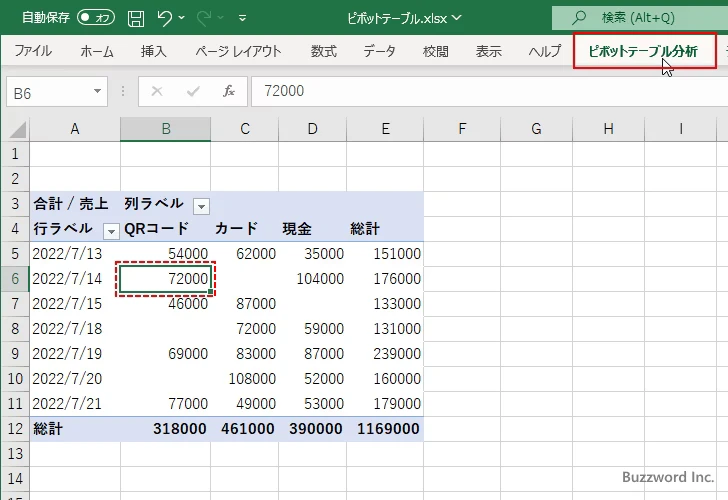The width and height of the screenshot is (728, 500).
Task: Select column C header
Action: point(245,129)
